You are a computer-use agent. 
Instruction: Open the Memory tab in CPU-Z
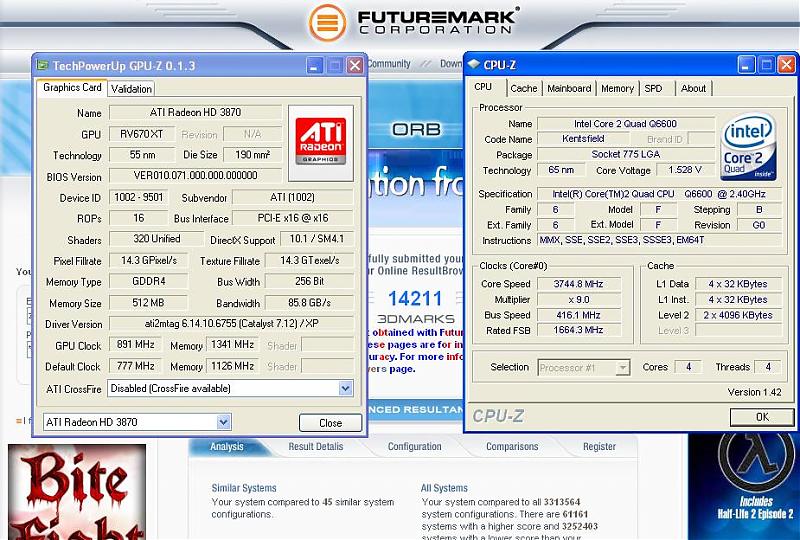point(617,88)
